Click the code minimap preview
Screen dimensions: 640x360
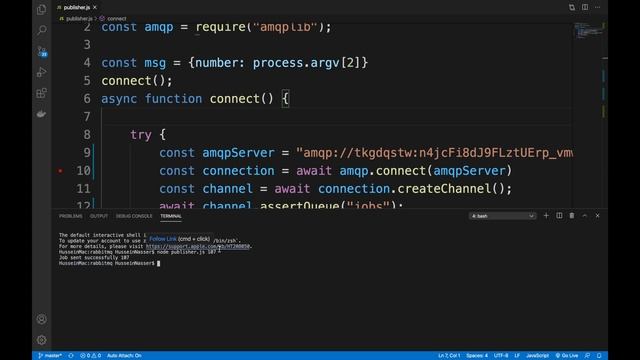[x=587, y=31]
